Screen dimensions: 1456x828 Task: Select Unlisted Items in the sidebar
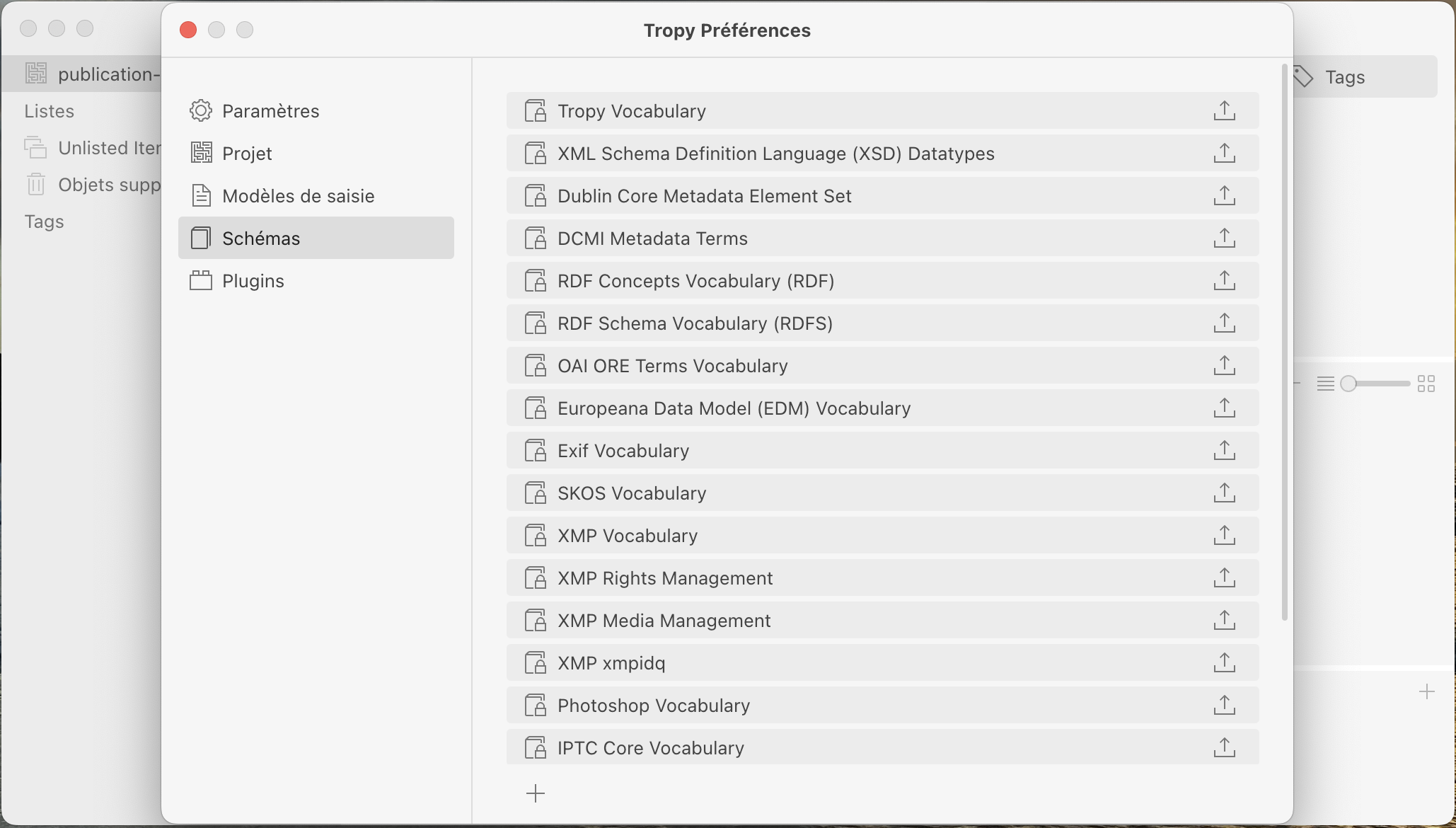[x=109, y=148]
